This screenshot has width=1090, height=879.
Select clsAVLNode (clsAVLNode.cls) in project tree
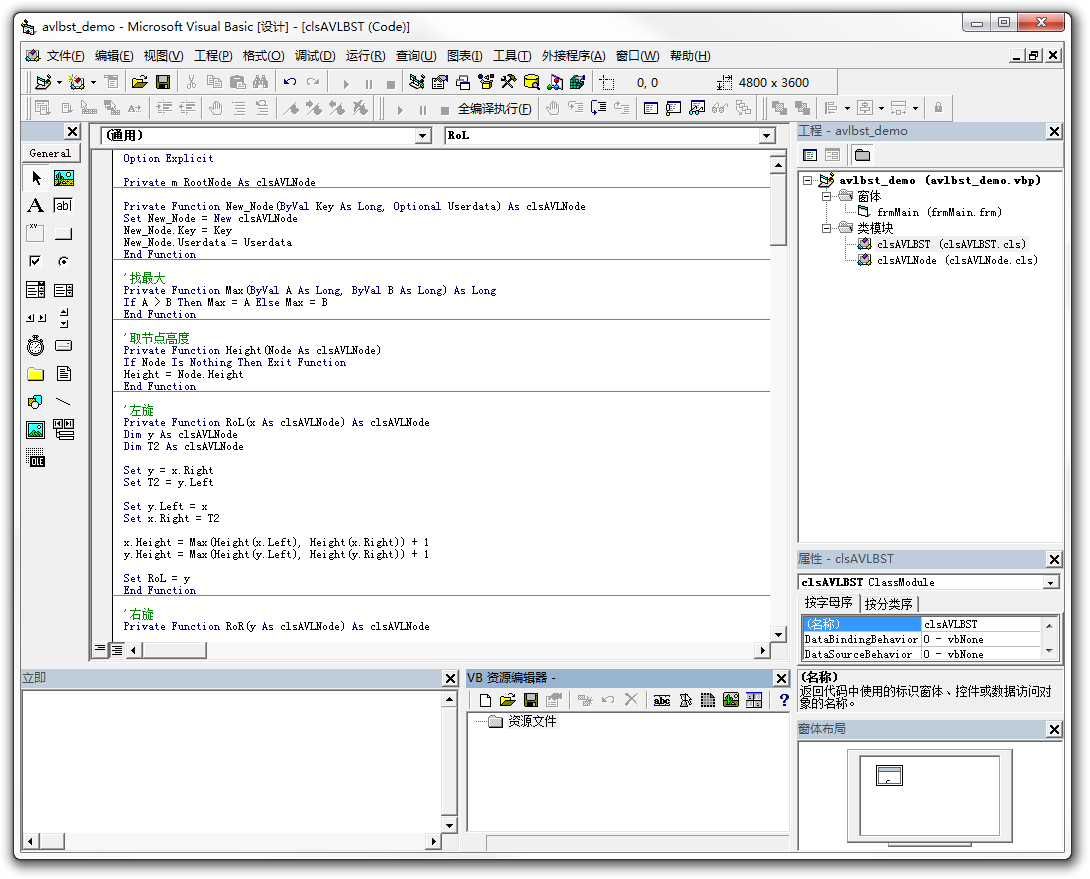pyautogui.click(x=957, y=260)
